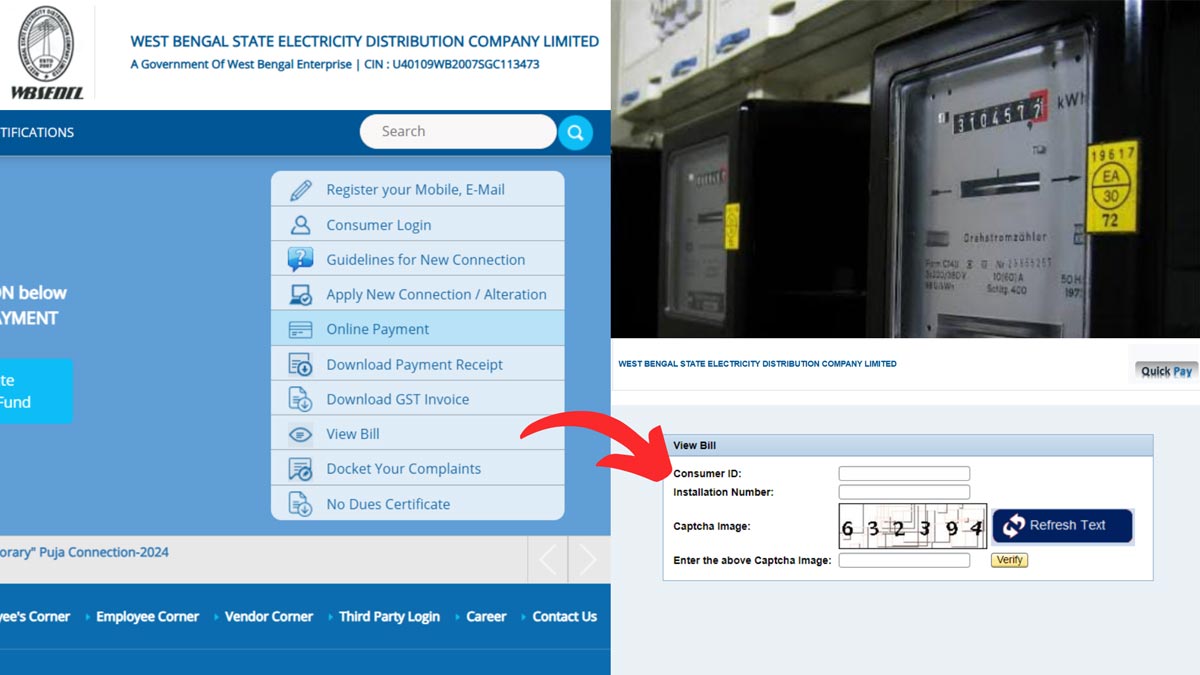
Task: Click the Docket Your Complaints icon
Action: 301,468
